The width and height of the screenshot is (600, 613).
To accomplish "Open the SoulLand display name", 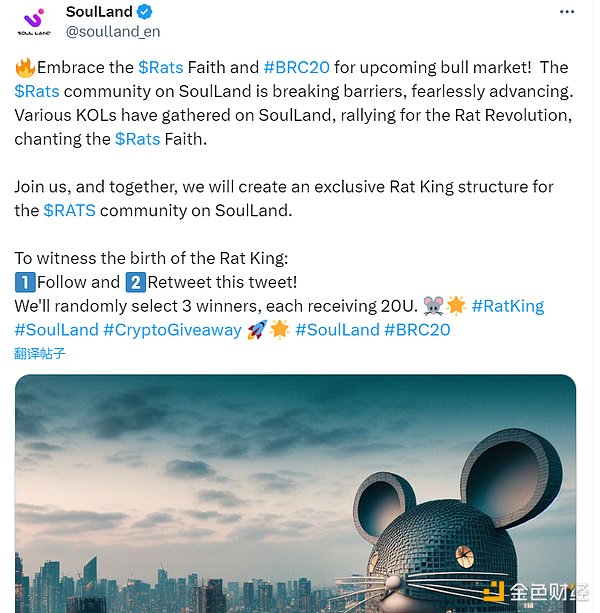I will coord(99,13).
